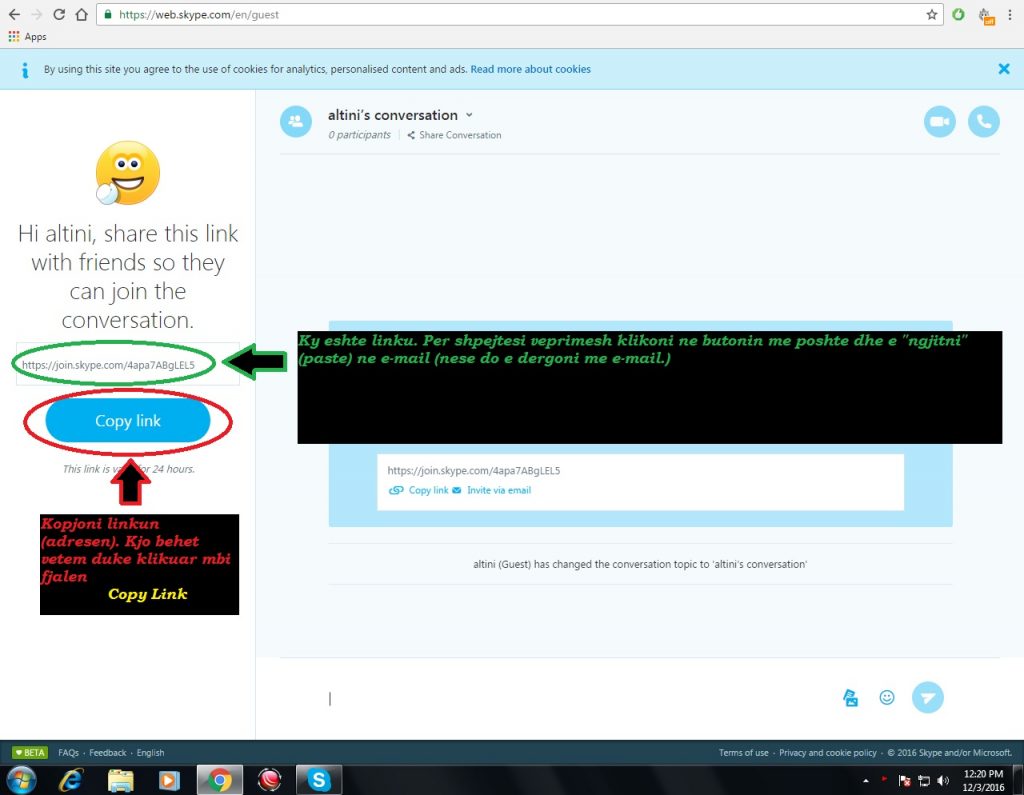Open Privacy and cookie policy link

pyautogui.click(x=827, y=753)
